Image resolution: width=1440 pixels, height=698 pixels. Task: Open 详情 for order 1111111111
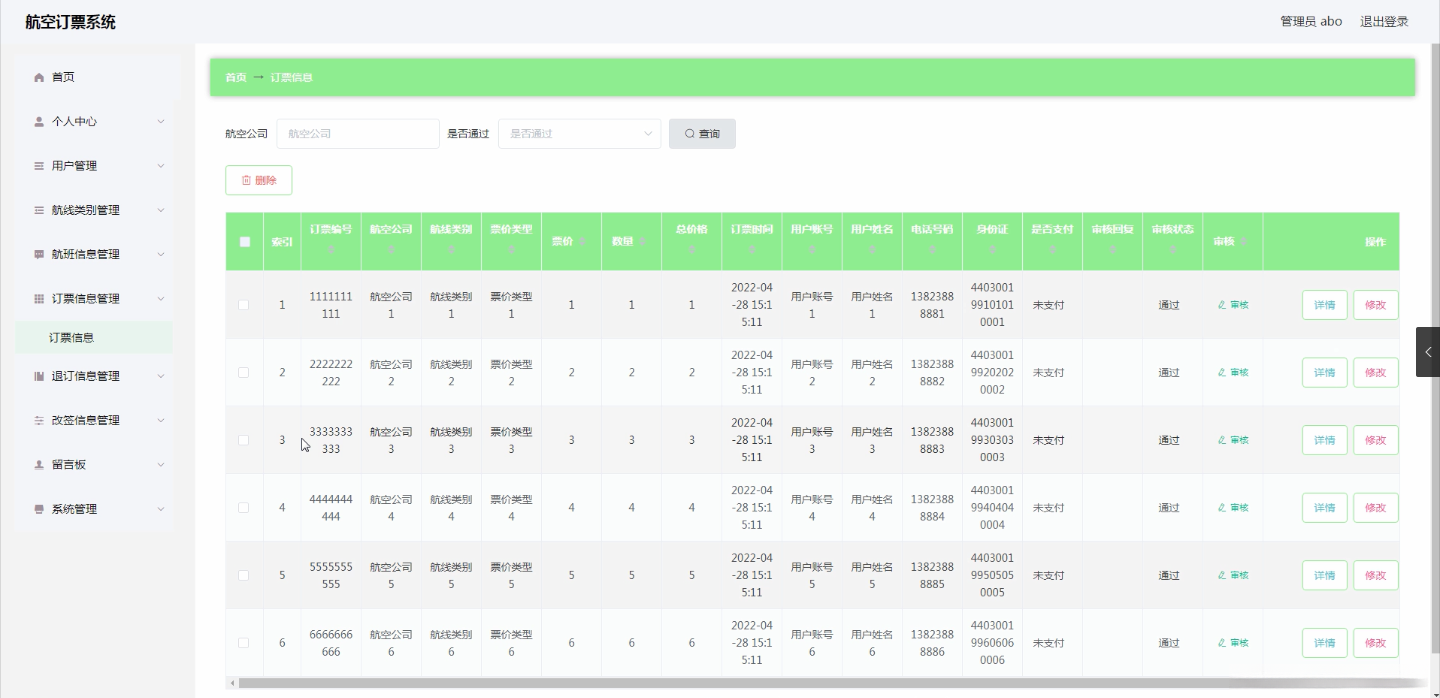coord(1325,305)
